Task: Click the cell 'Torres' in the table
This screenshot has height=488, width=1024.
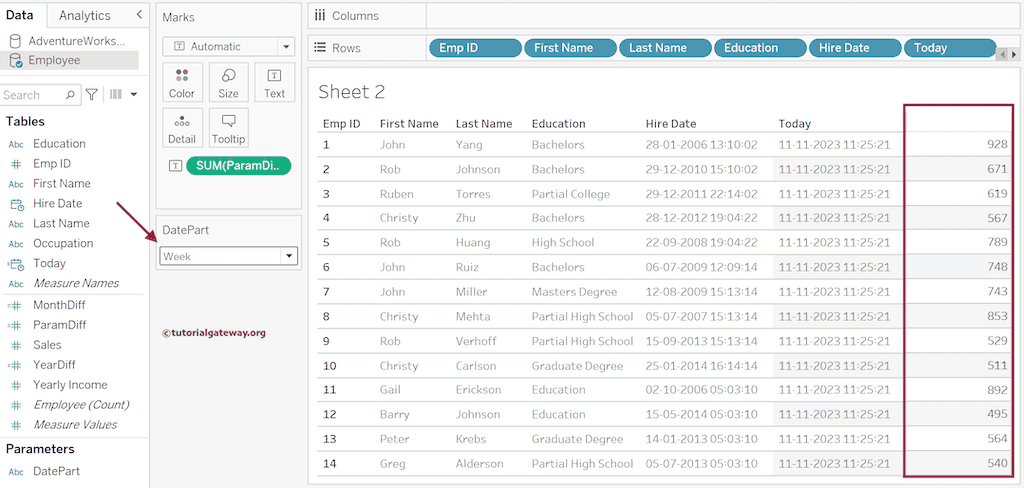Action: point(473,194)
